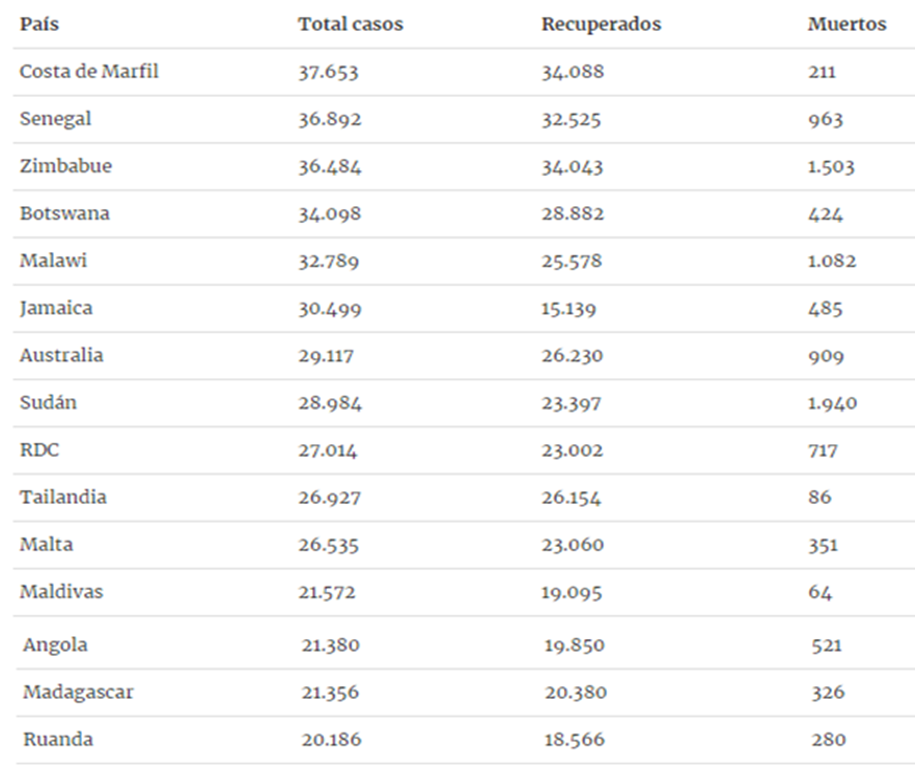Click the Total casos column header

[351, 24]
